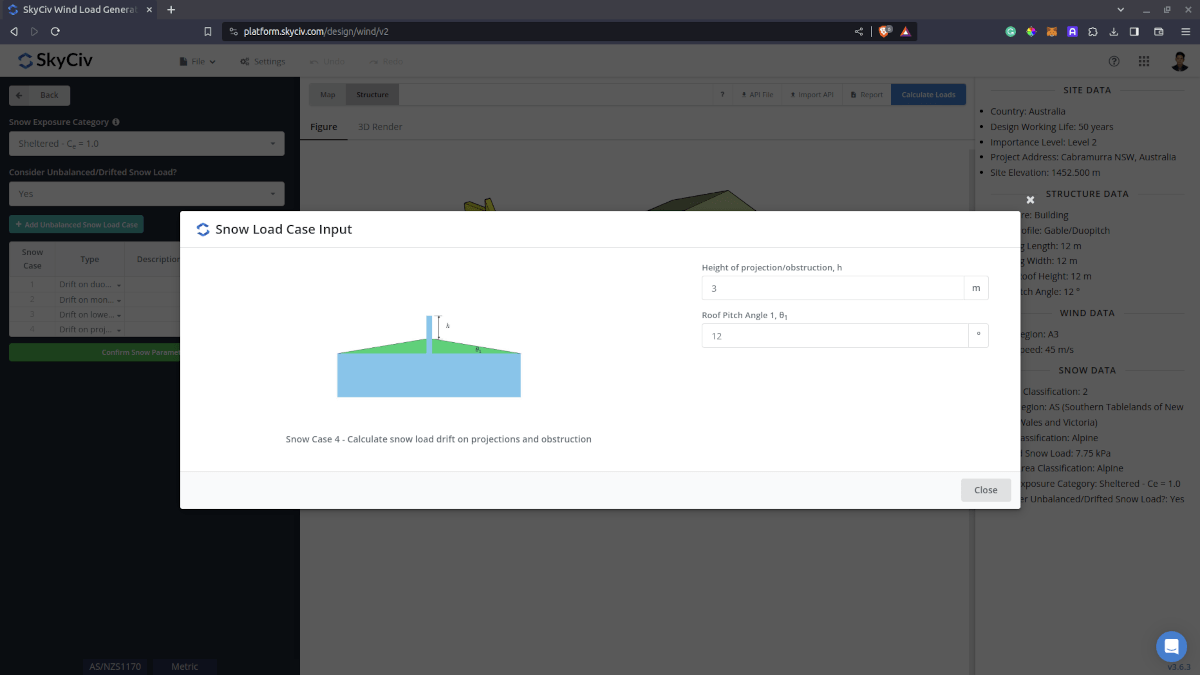1200x675 pixels.
Task: Open the MetaMask fox extension icon
Action: click(x=1051, y=31)
